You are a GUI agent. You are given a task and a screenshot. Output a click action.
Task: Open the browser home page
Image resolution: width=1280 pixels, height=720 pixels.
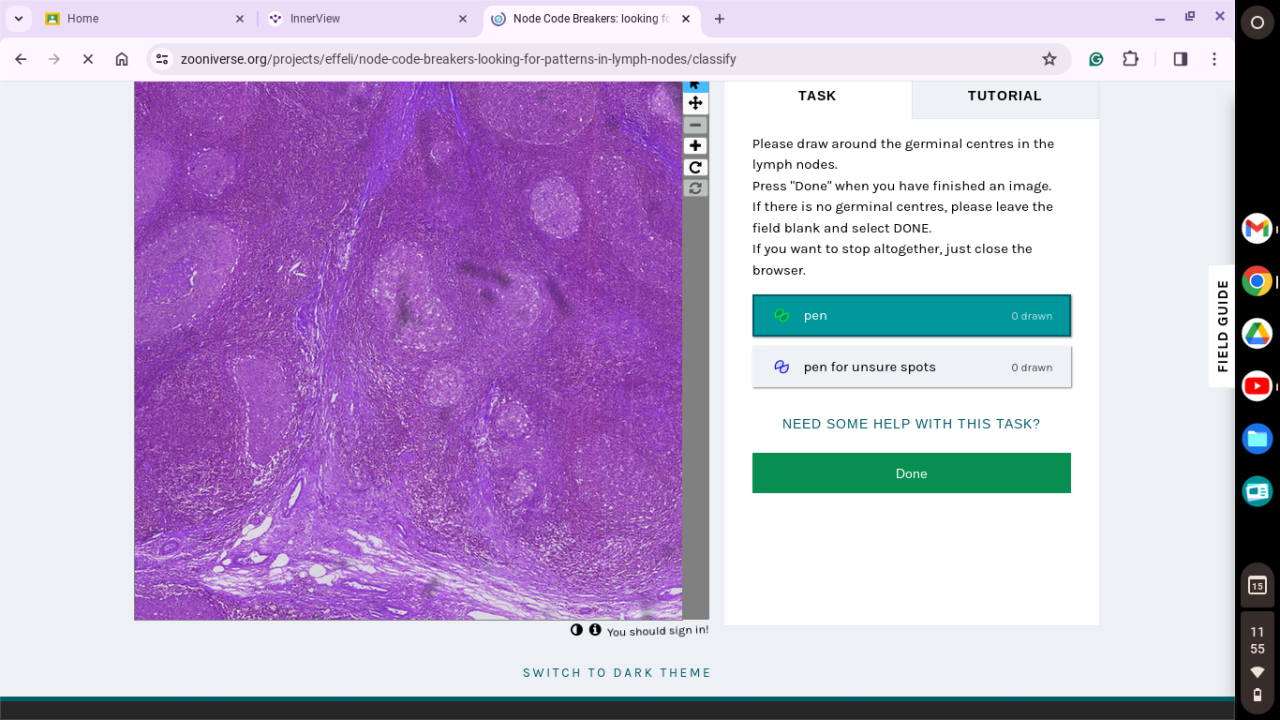(122, 59)
